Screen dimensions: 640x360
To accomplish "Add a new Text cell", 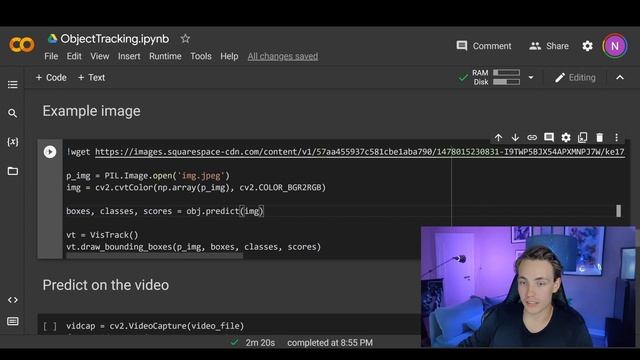I will pyautogui.click(x=91, y=78).
